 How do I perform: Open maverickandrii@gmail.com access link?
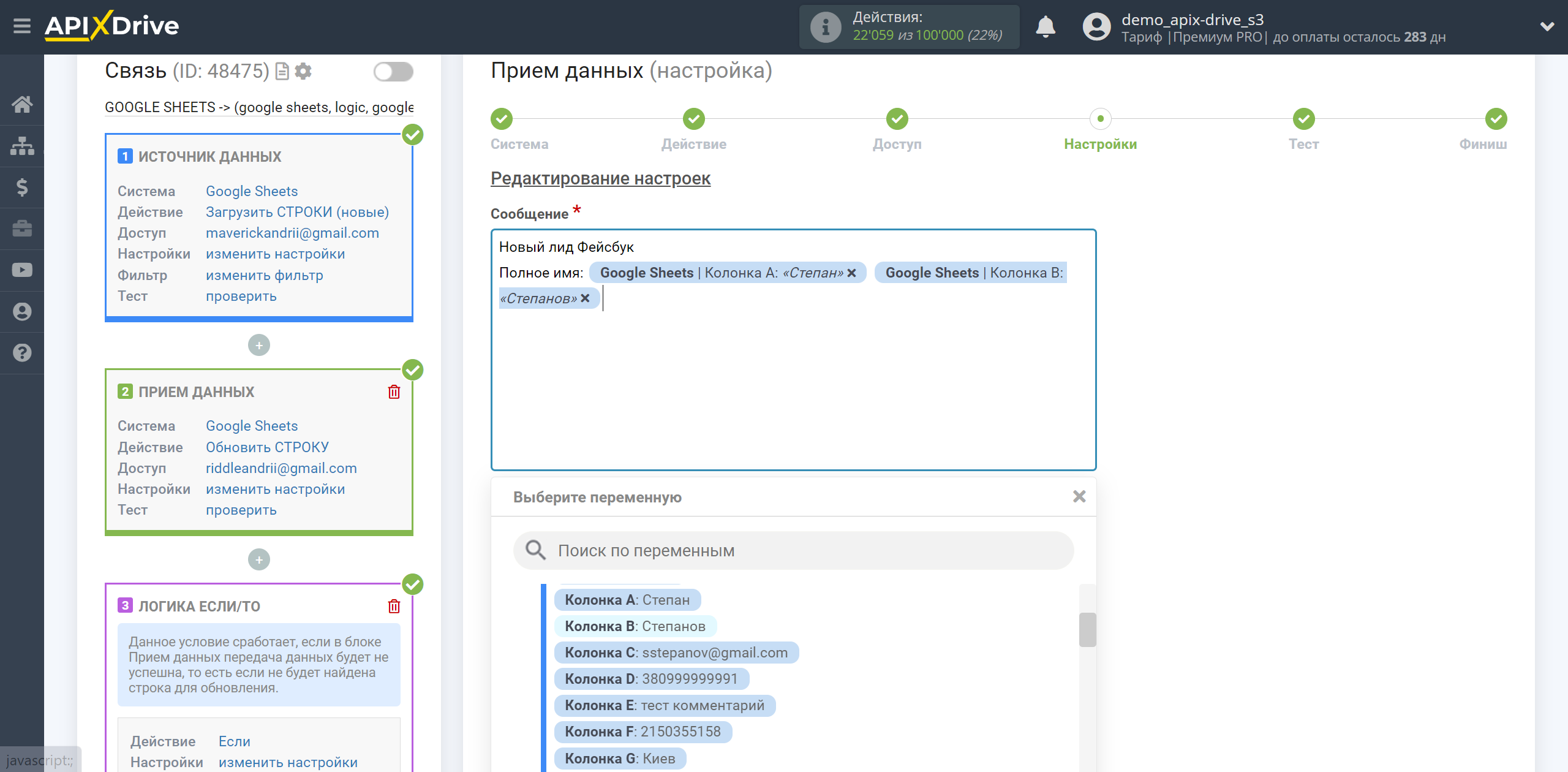tap(292, 233)
